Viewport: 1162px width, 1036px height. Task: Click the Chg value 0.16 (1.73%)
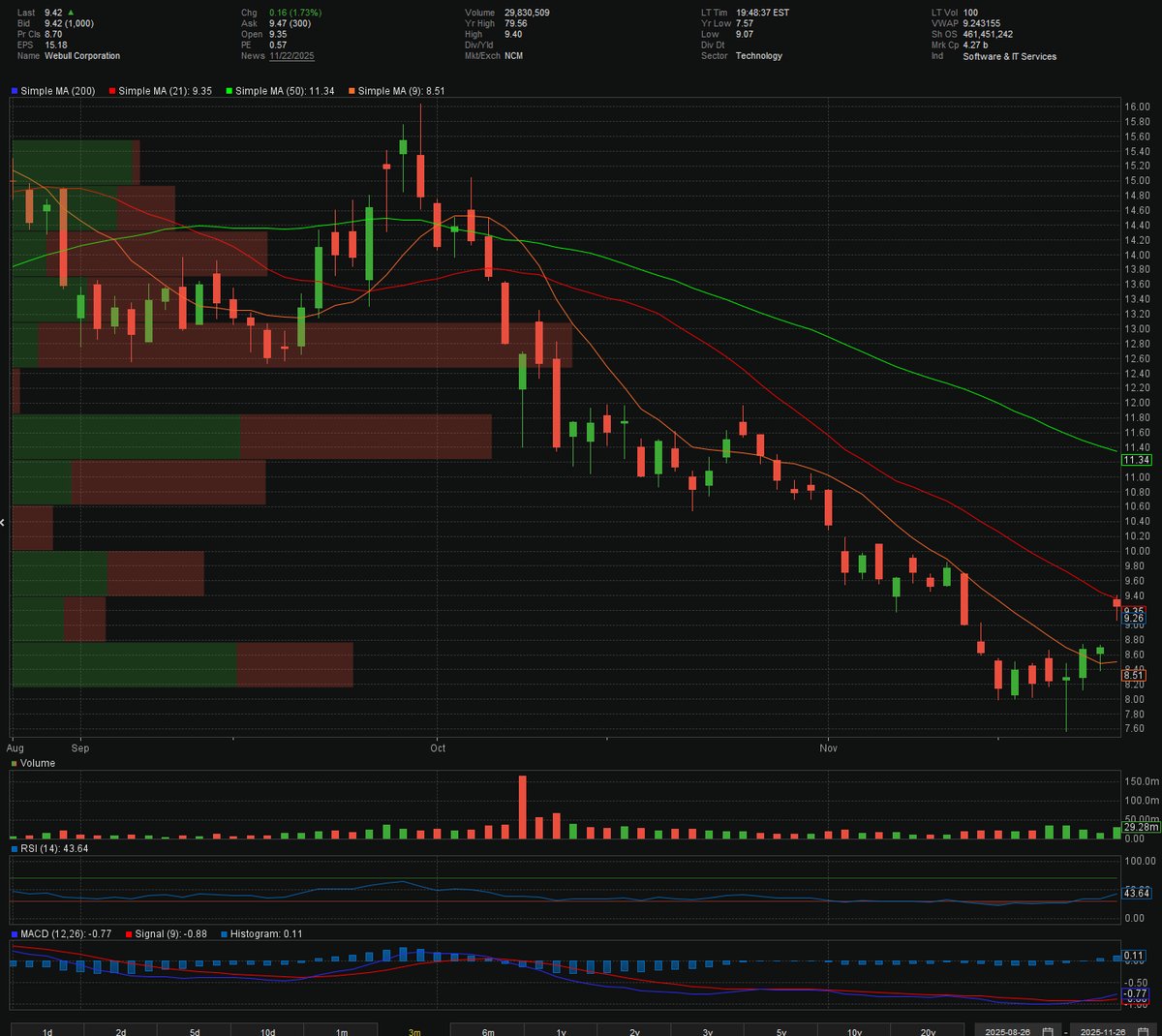[x=295, y=13]
